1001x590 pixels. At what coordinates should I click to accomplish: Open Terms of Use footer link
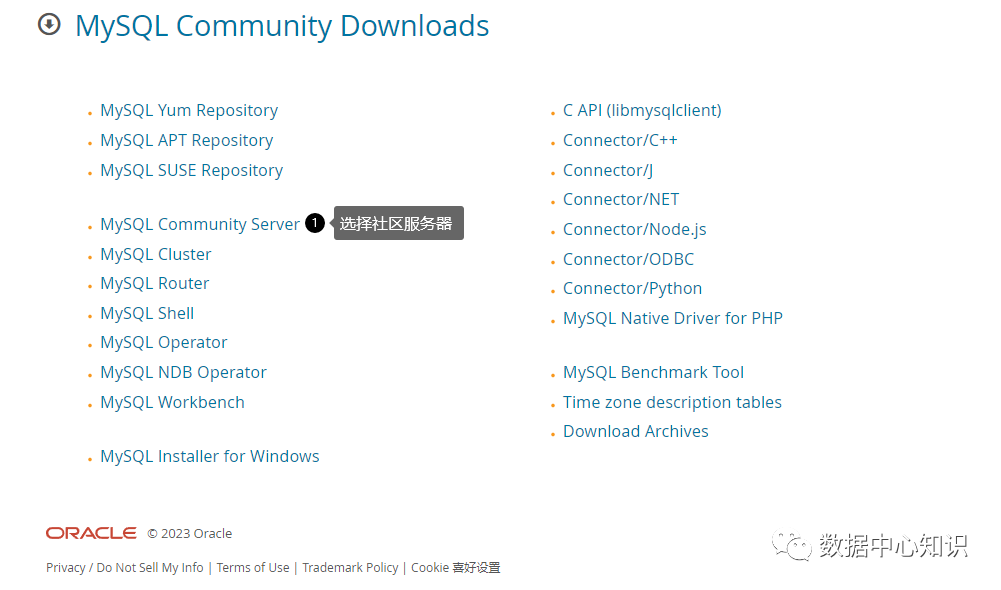pos(253,568)
